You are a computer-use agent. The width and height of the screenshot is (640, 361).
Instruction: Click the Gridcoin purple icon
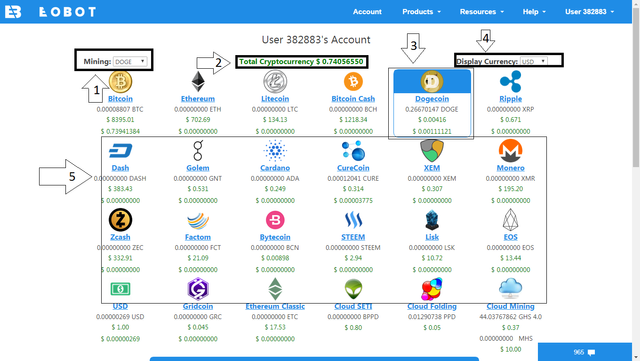[x=198, y=289]
